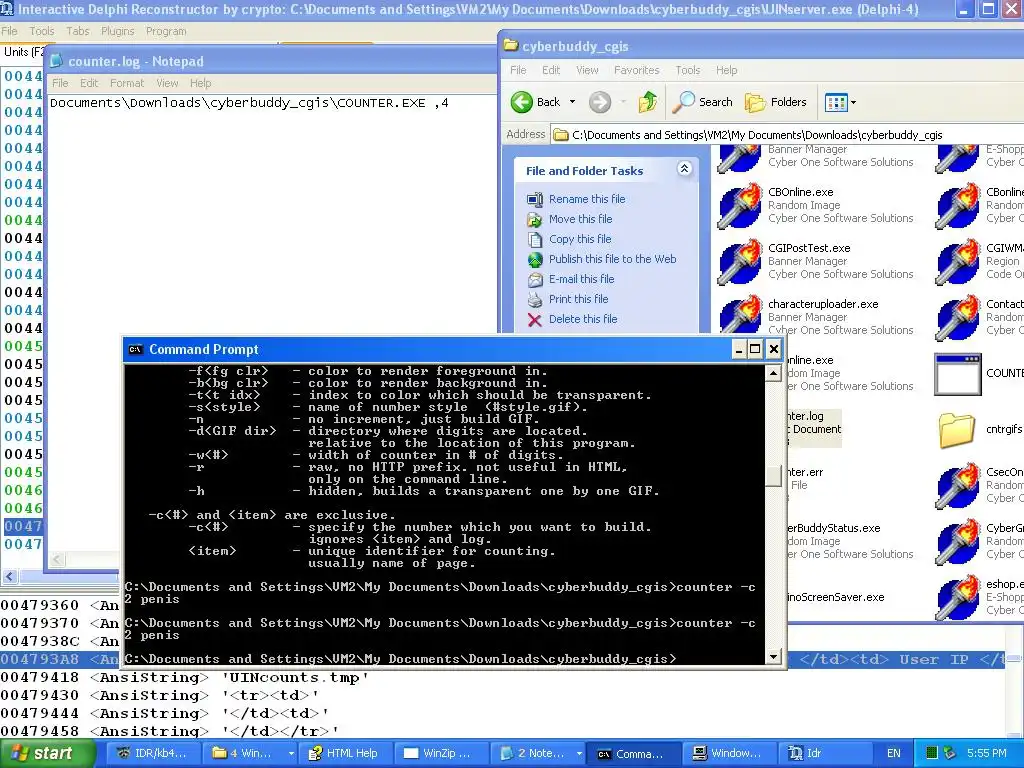This screenshot has height=768, width=1024.
Task: Open the Program menu in IDR
Action: coord(166,31)
